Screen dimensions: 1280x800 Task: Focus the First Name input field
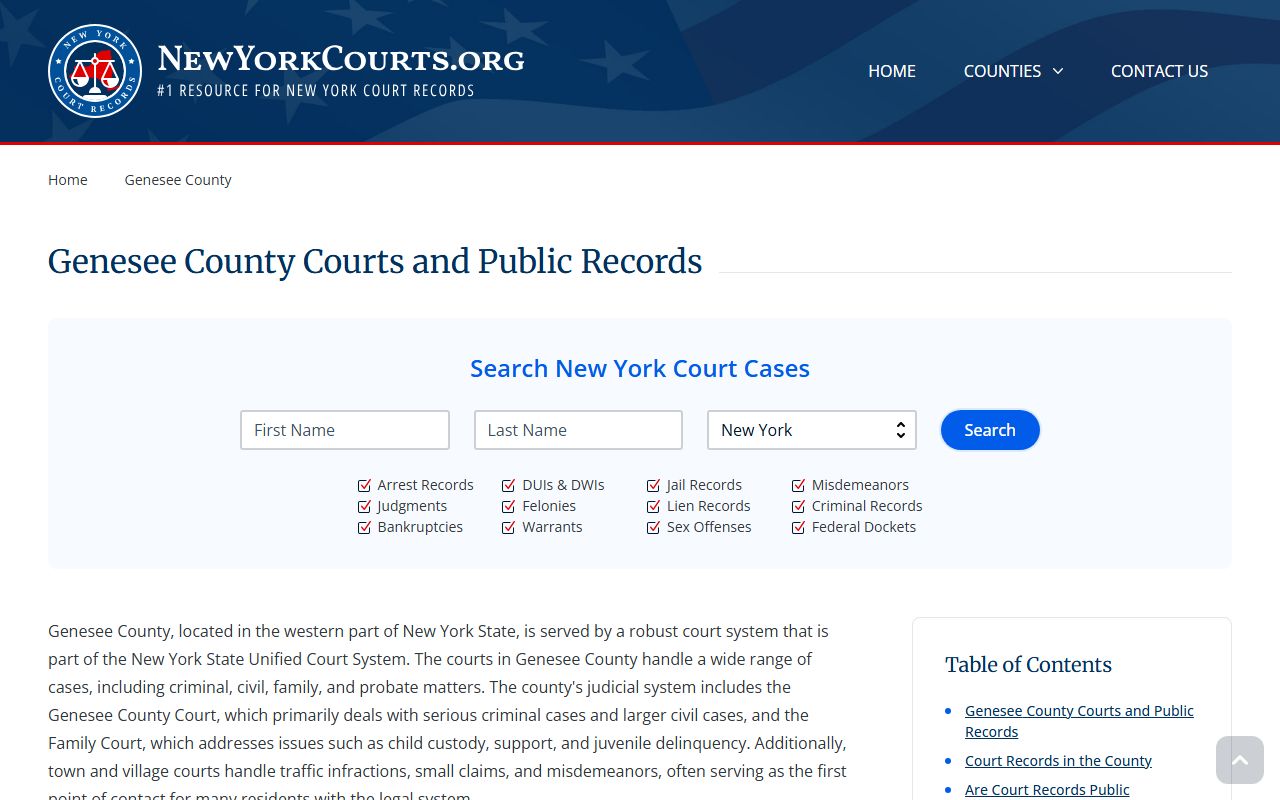click(345, 430)
